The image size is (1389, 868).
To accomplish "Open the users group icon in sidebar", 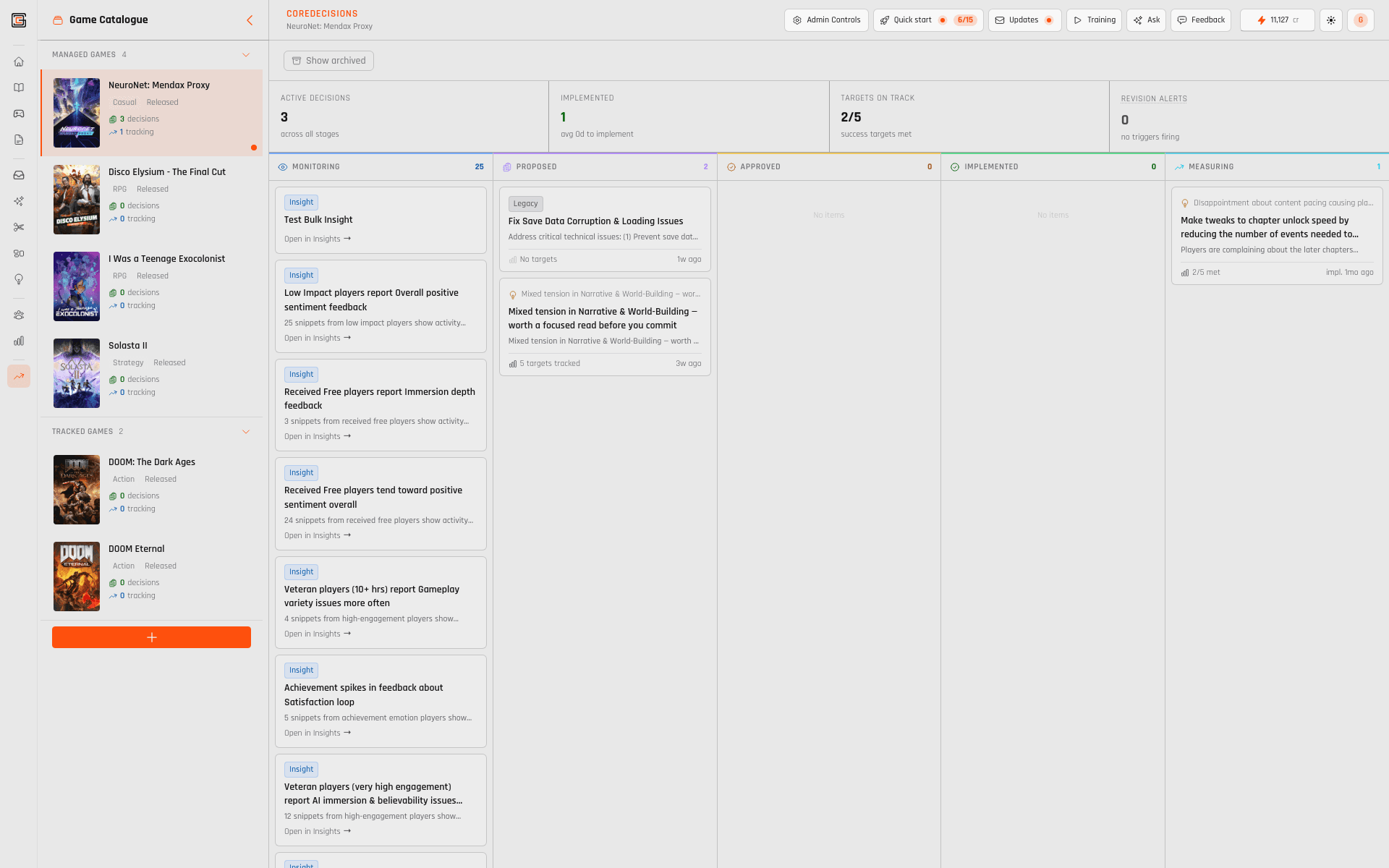I will [19, 315].
